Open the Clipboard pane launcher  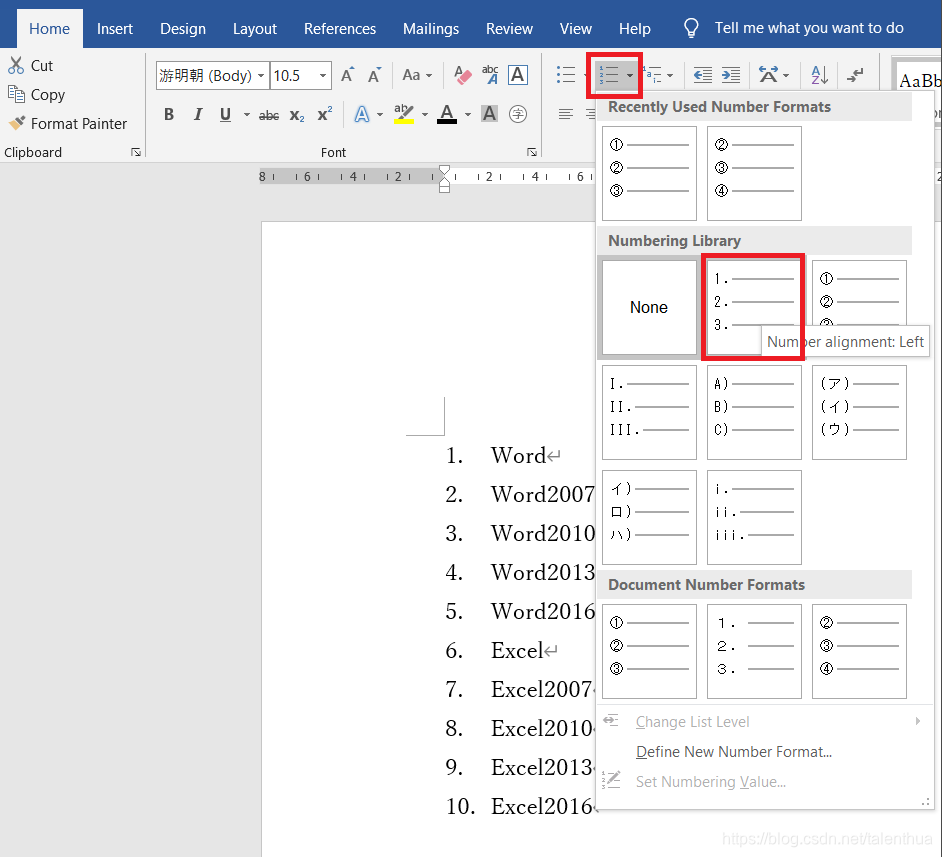coord(136,153)
